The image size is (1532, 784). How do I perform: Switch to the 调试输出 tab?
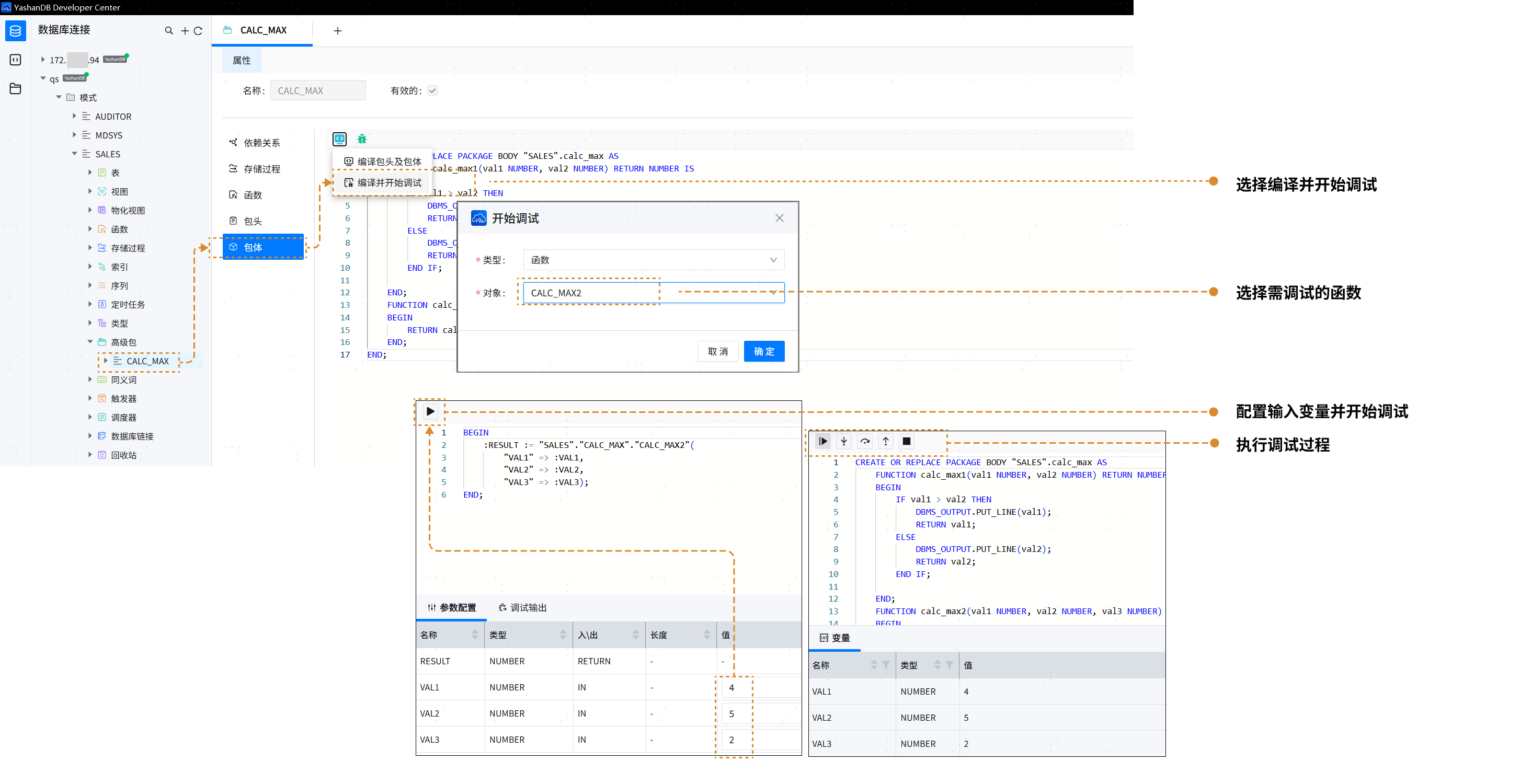pos(522,607)
